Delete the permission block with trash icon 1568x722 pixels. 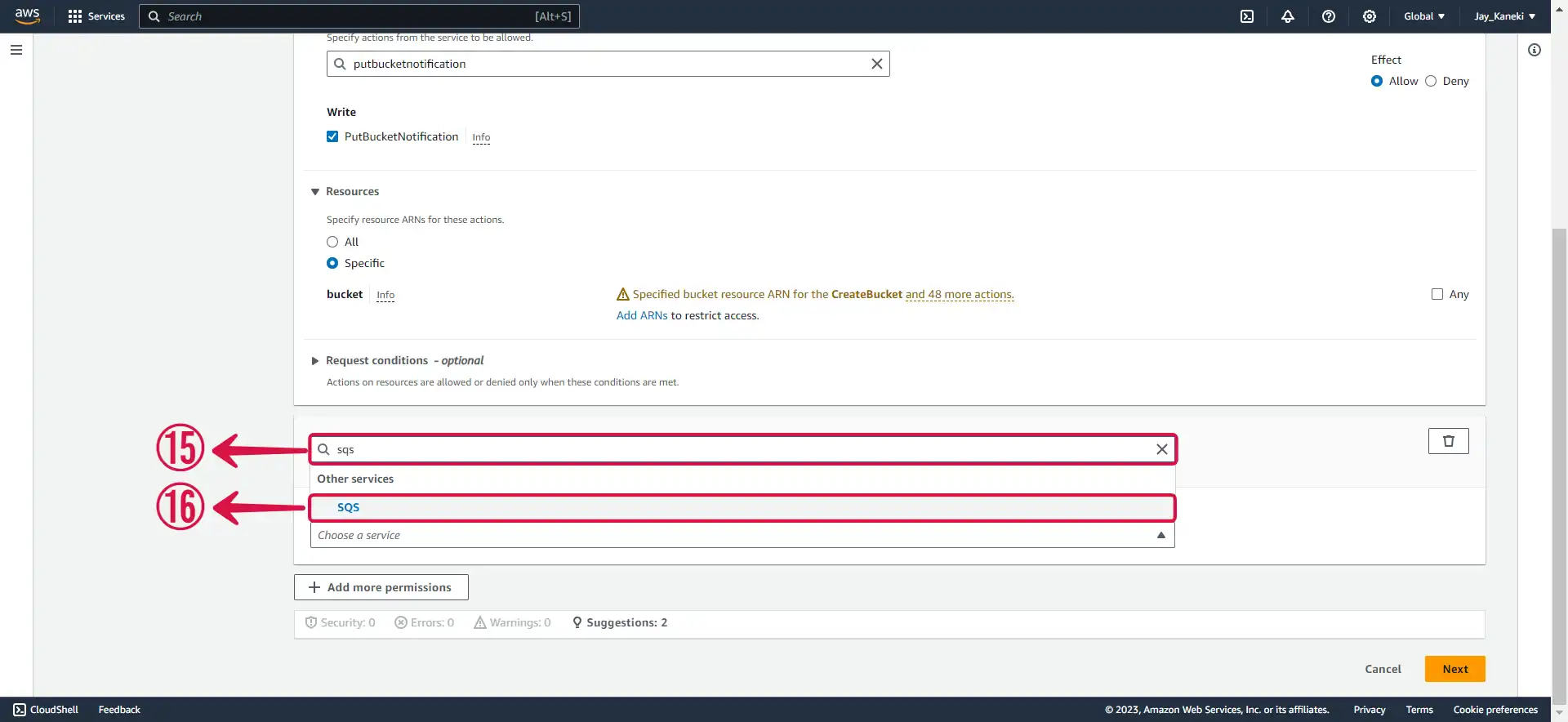click(x=1448, y=441)
